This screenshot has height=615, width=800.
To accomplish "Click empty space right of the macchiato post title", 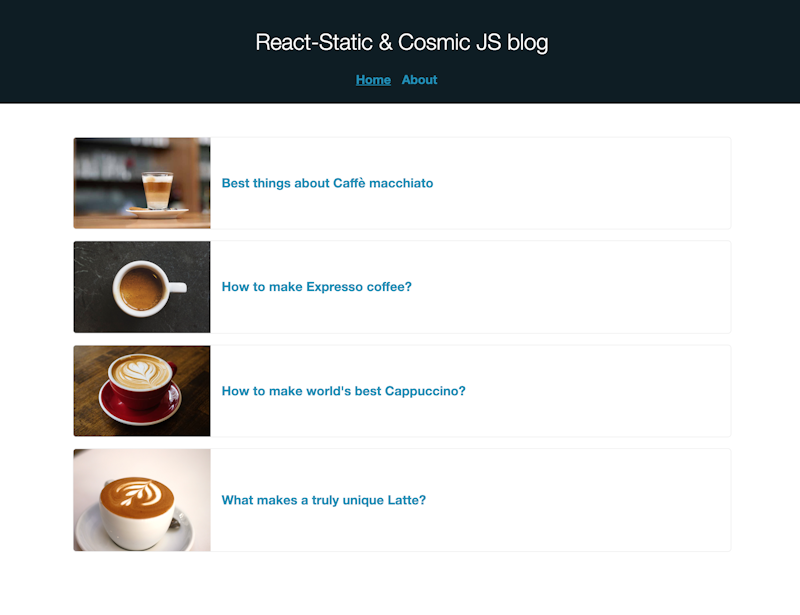I will 582,183.
